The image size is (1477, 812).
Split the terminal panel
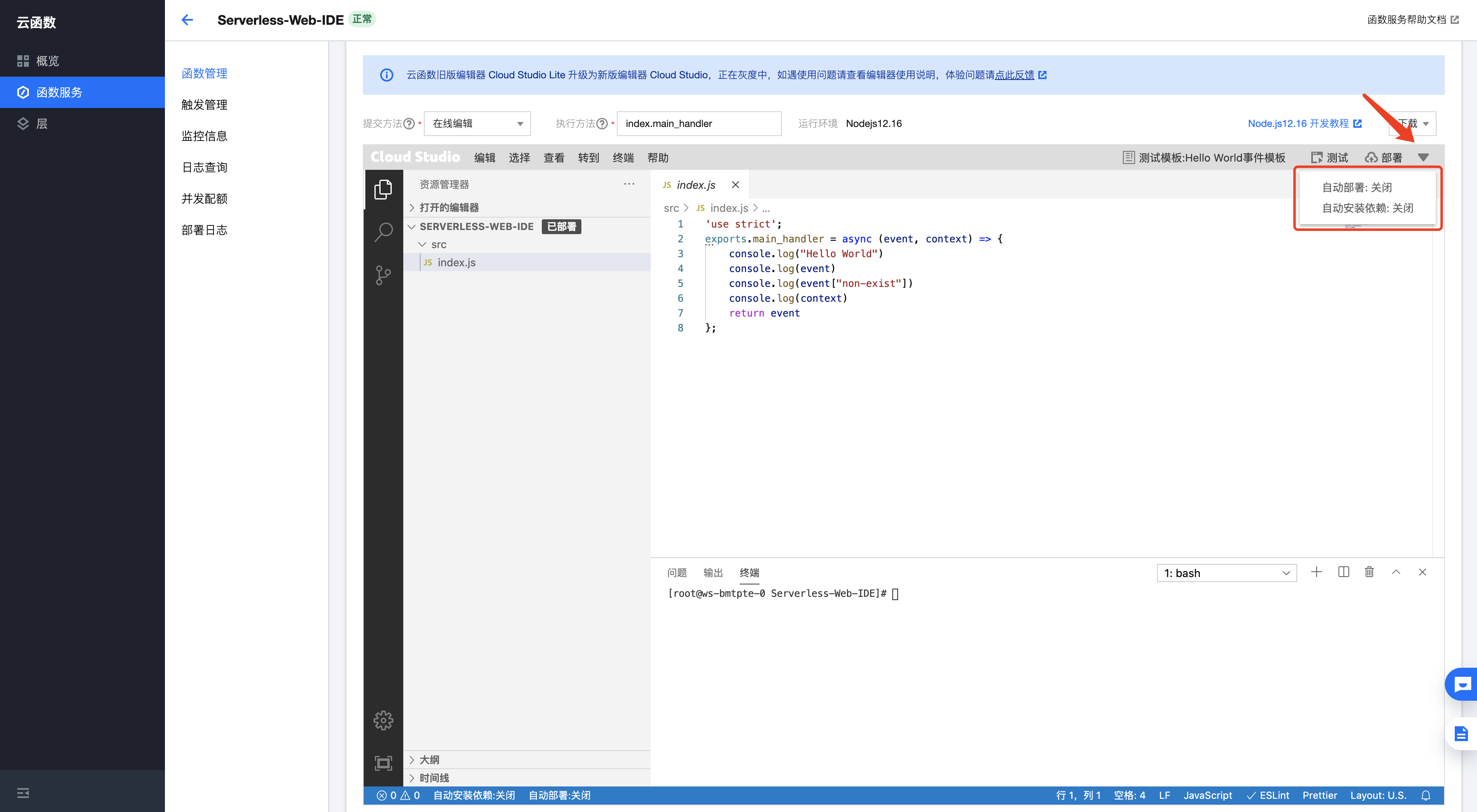coord(1343,572)
